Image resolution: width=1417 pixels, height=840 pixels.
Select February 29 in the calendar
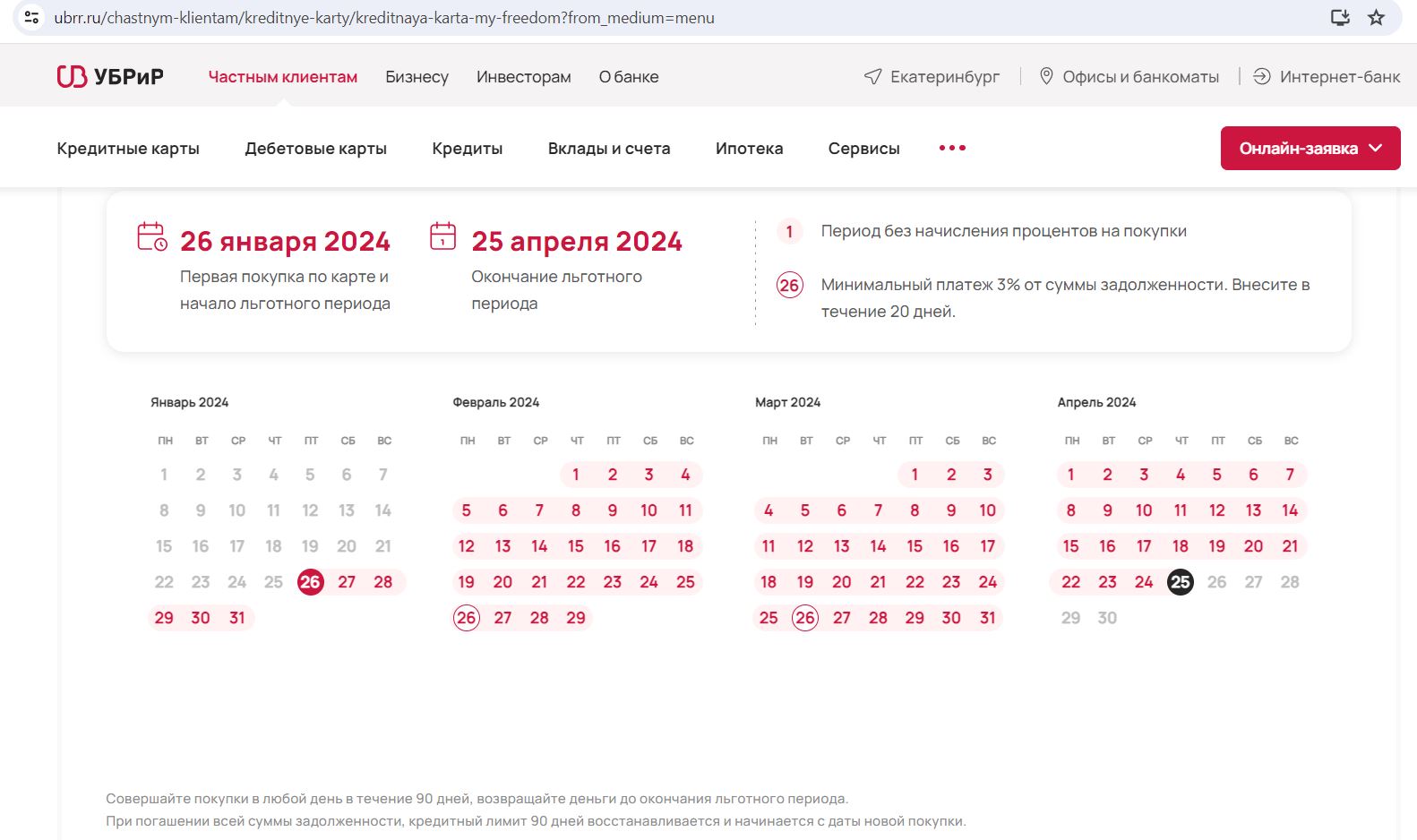click(x=576, y=618)
